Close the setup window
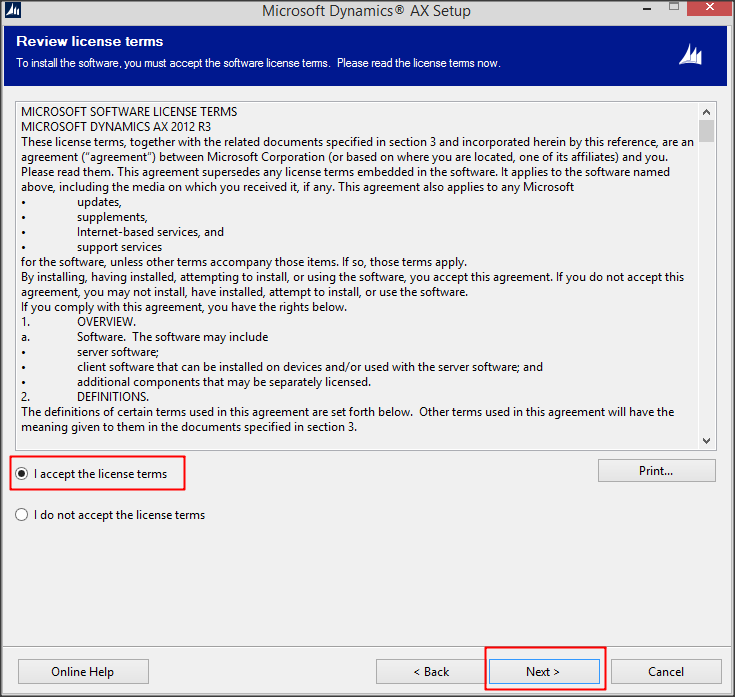 [x=710, y=8]
